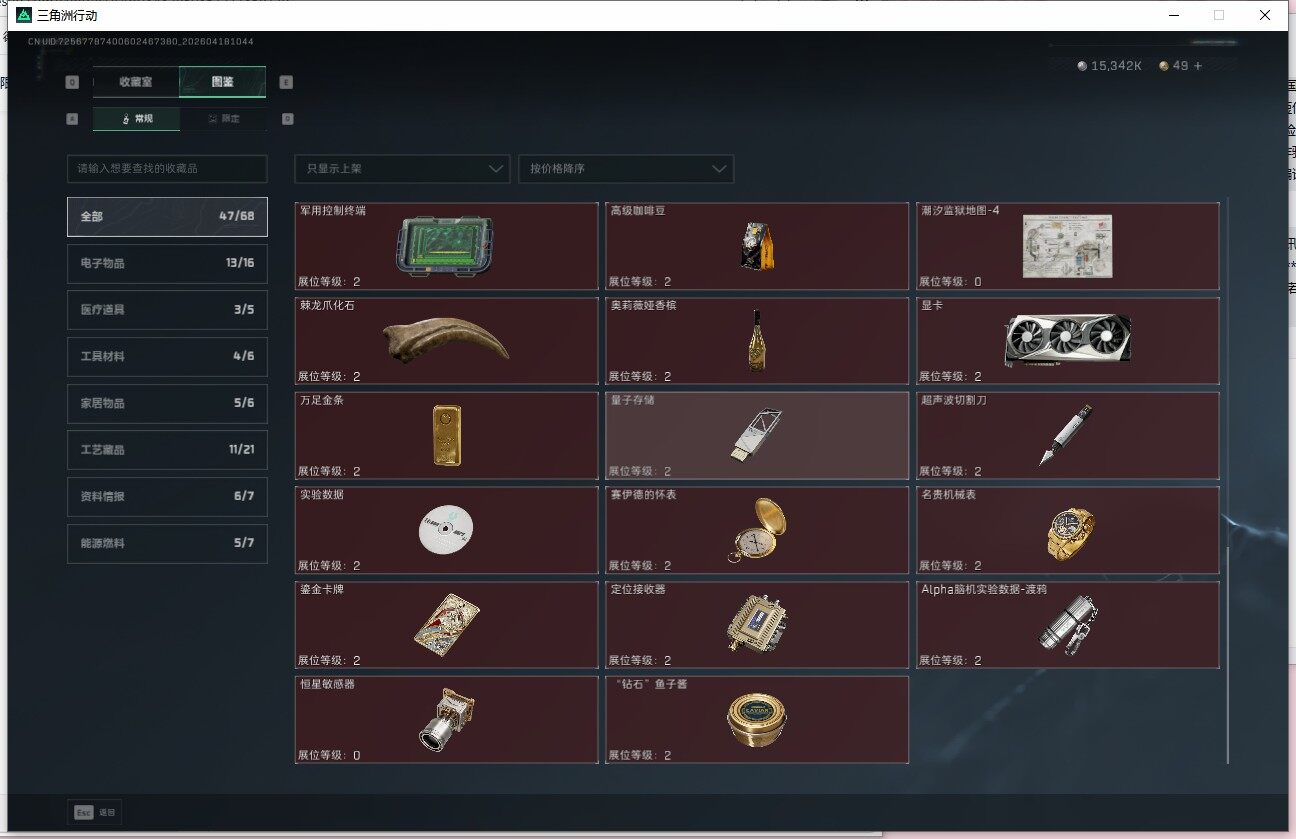Pick the 万足金条 gold bar item
Screen dimensions: 1296x839
pyautogui.click(x=446, y=435)
